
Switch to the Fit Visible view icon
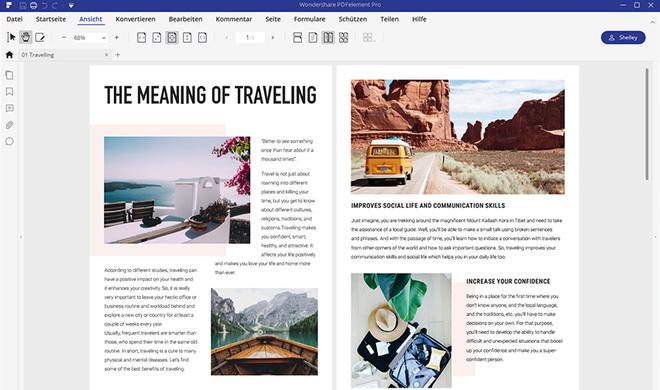click(x=202, y=37)
